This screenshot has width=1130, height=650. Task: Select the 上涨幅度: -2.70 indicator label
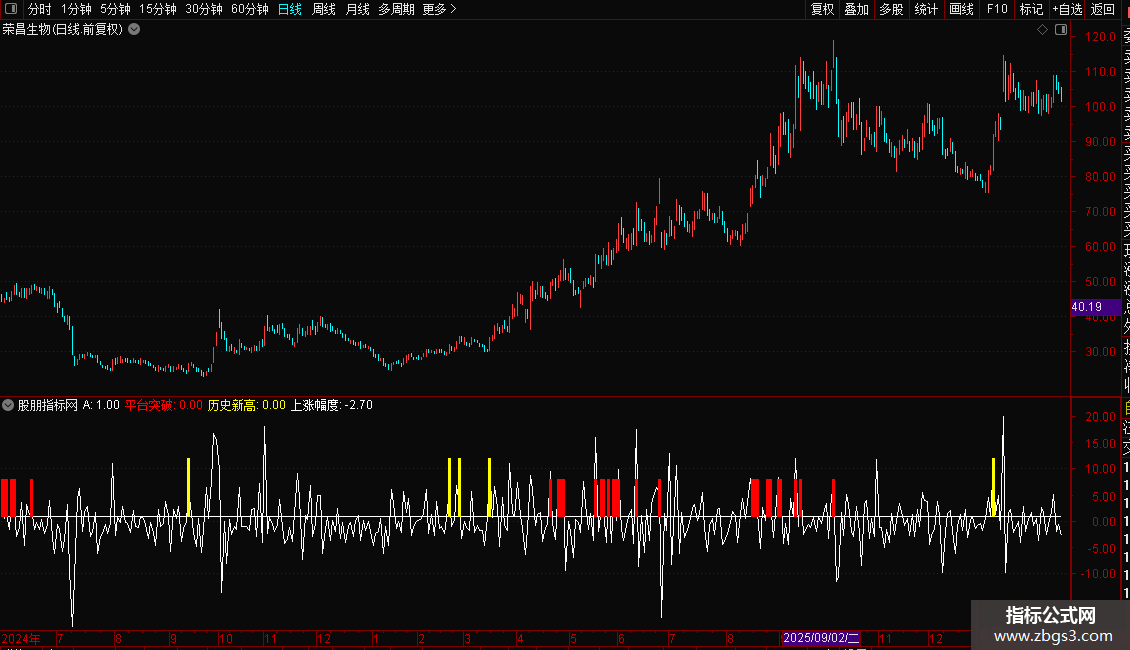click(332, 405)
